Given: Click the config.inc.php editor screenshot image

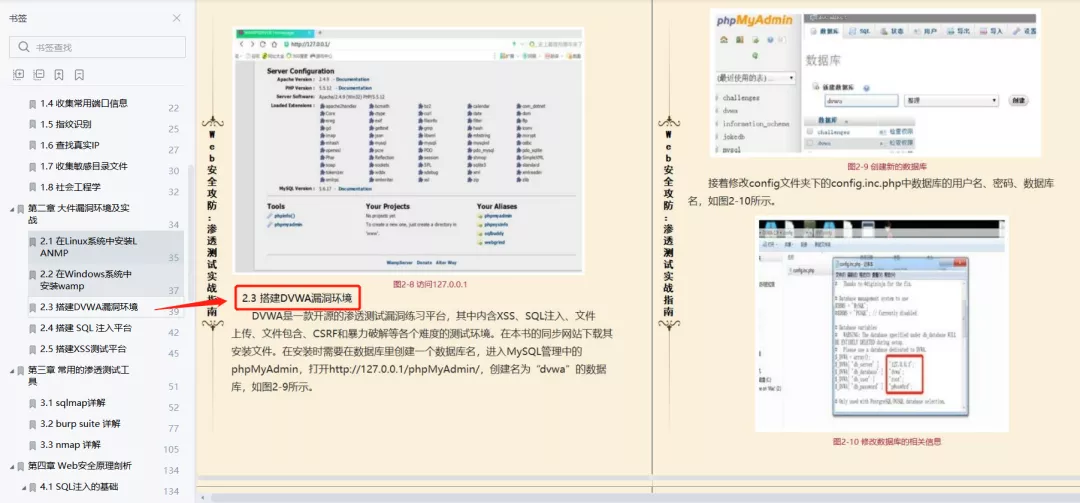Looking at the screenshot, I should click(882, 324).
